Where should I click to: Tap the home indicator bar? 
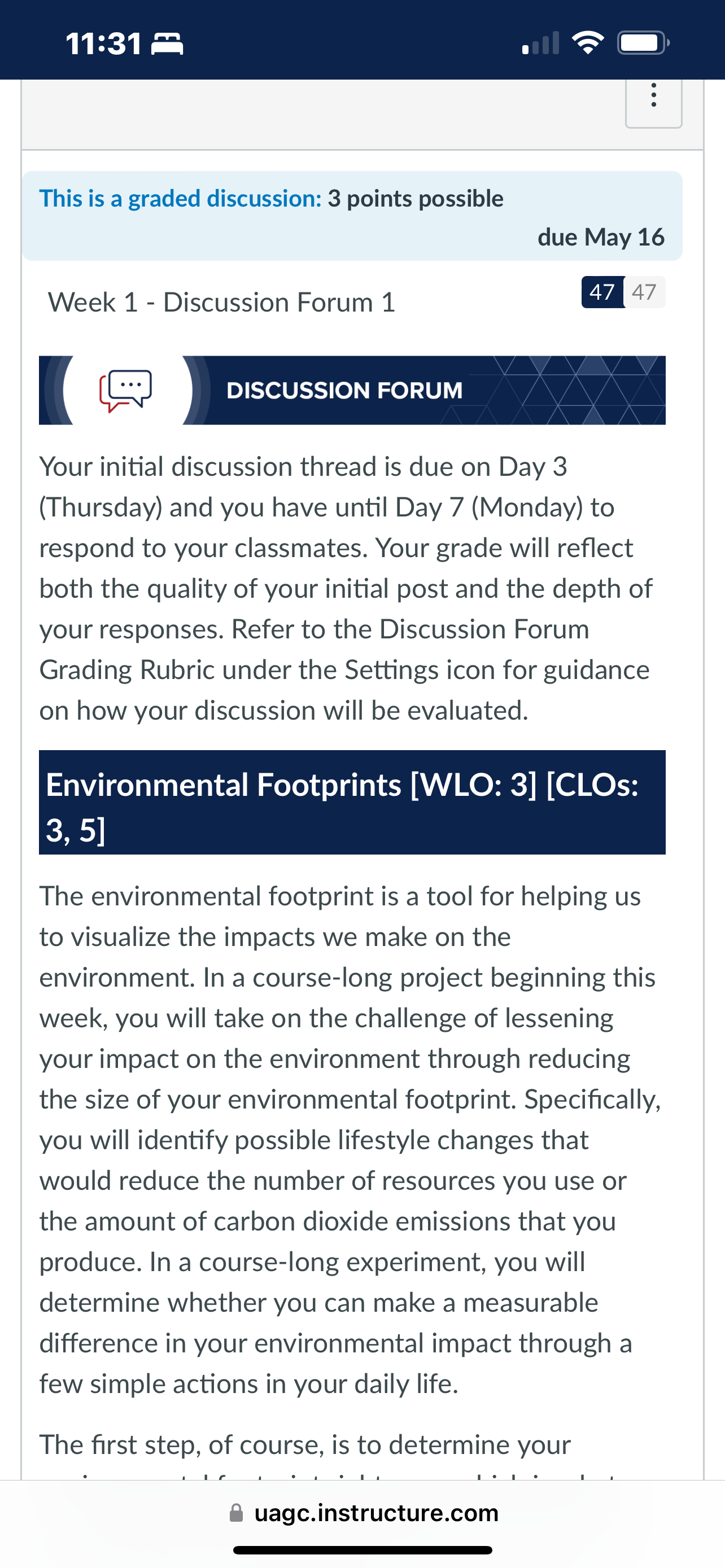click(363, 1550)
